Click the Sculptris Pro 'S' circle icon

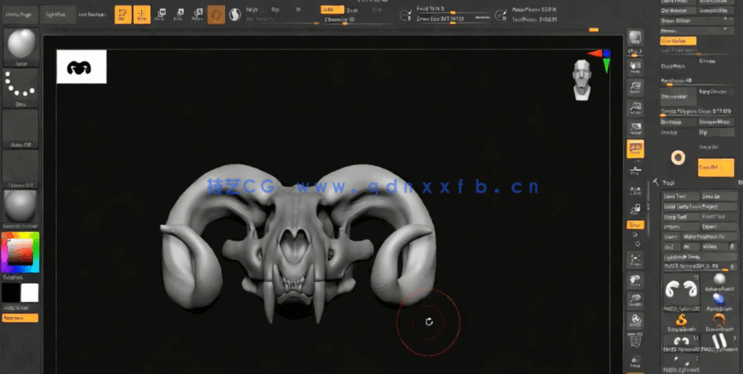pos(235,15)
